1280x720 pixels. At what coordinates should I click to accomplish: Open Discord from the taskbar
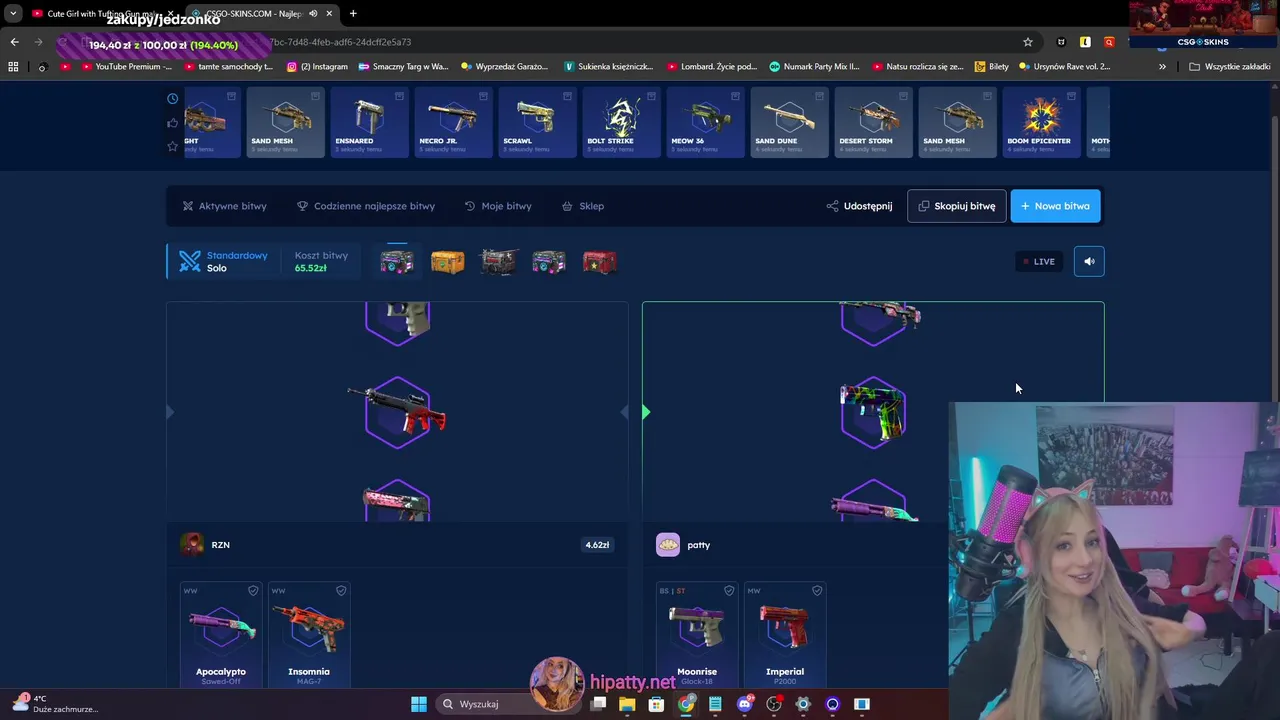tap(744, 704)
